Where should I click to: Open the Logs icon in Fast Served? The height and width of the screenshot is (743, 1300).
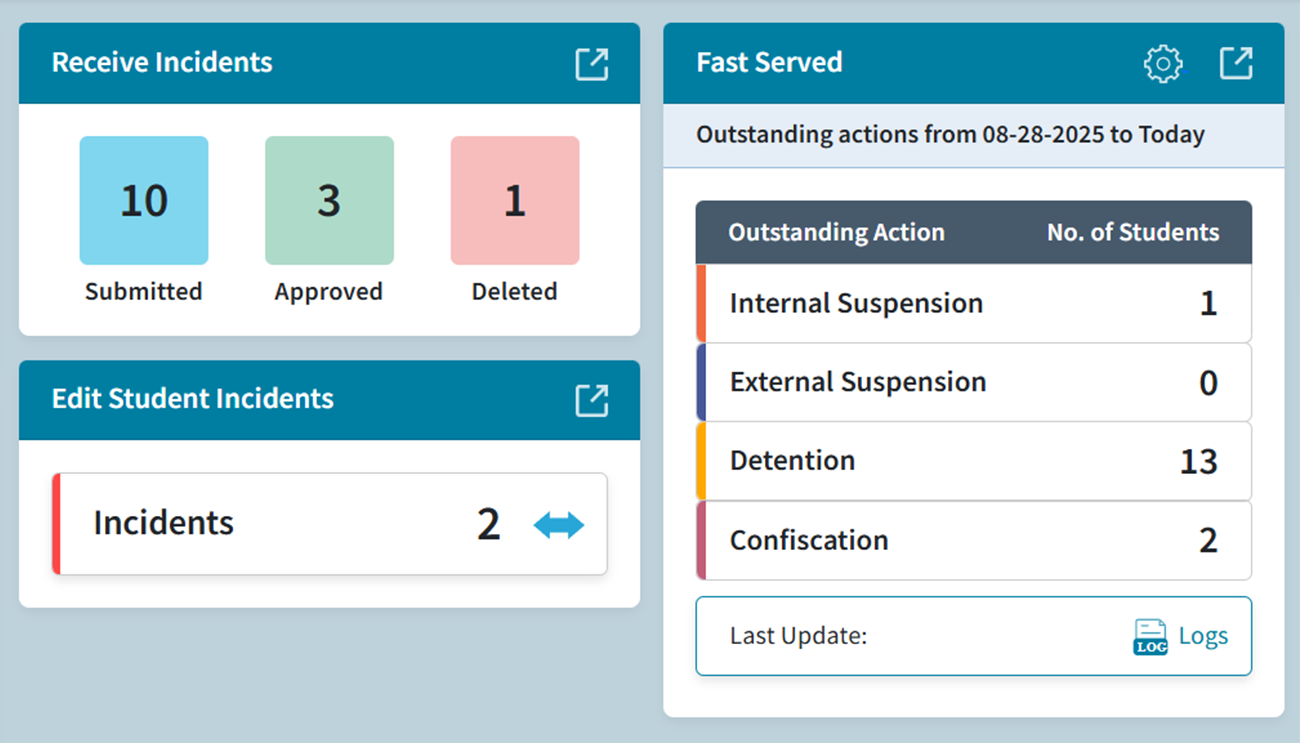pyautogui.click(x=1149, y=637)
